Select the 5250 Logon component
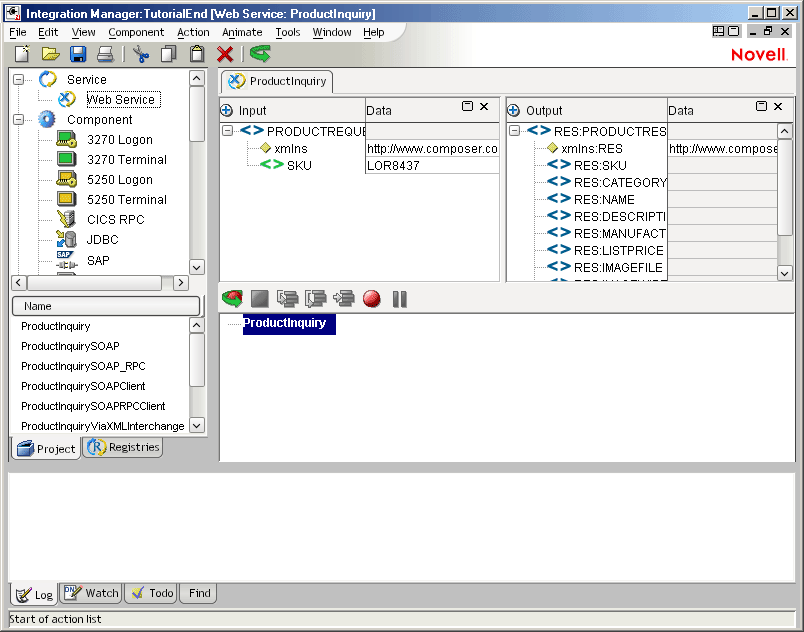The width and height of the screenshot is (804, 632). [119, 179]
